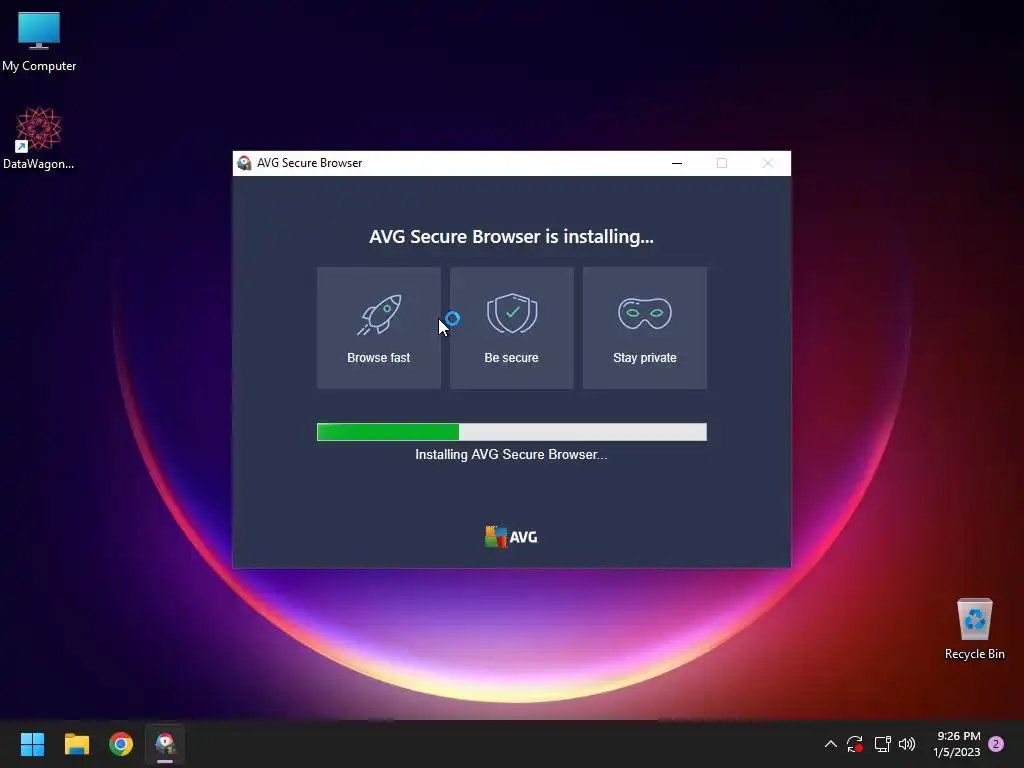Open network status tray icon
The image size is (1024, 768).
coord(882,744)
